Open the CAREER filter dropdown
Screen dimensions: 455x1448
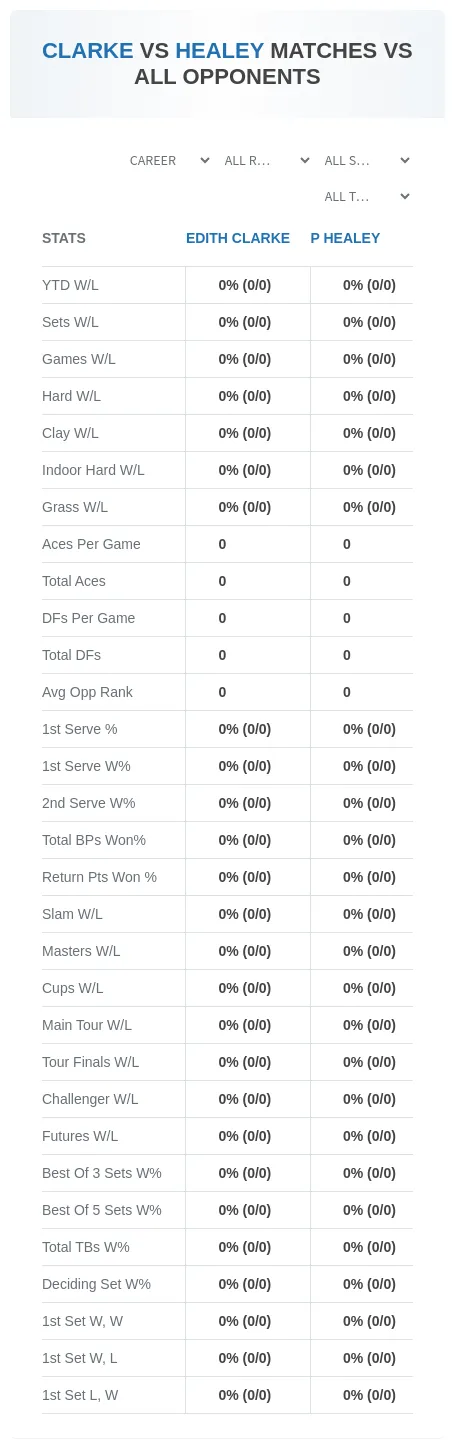click(x=169, y=161)
